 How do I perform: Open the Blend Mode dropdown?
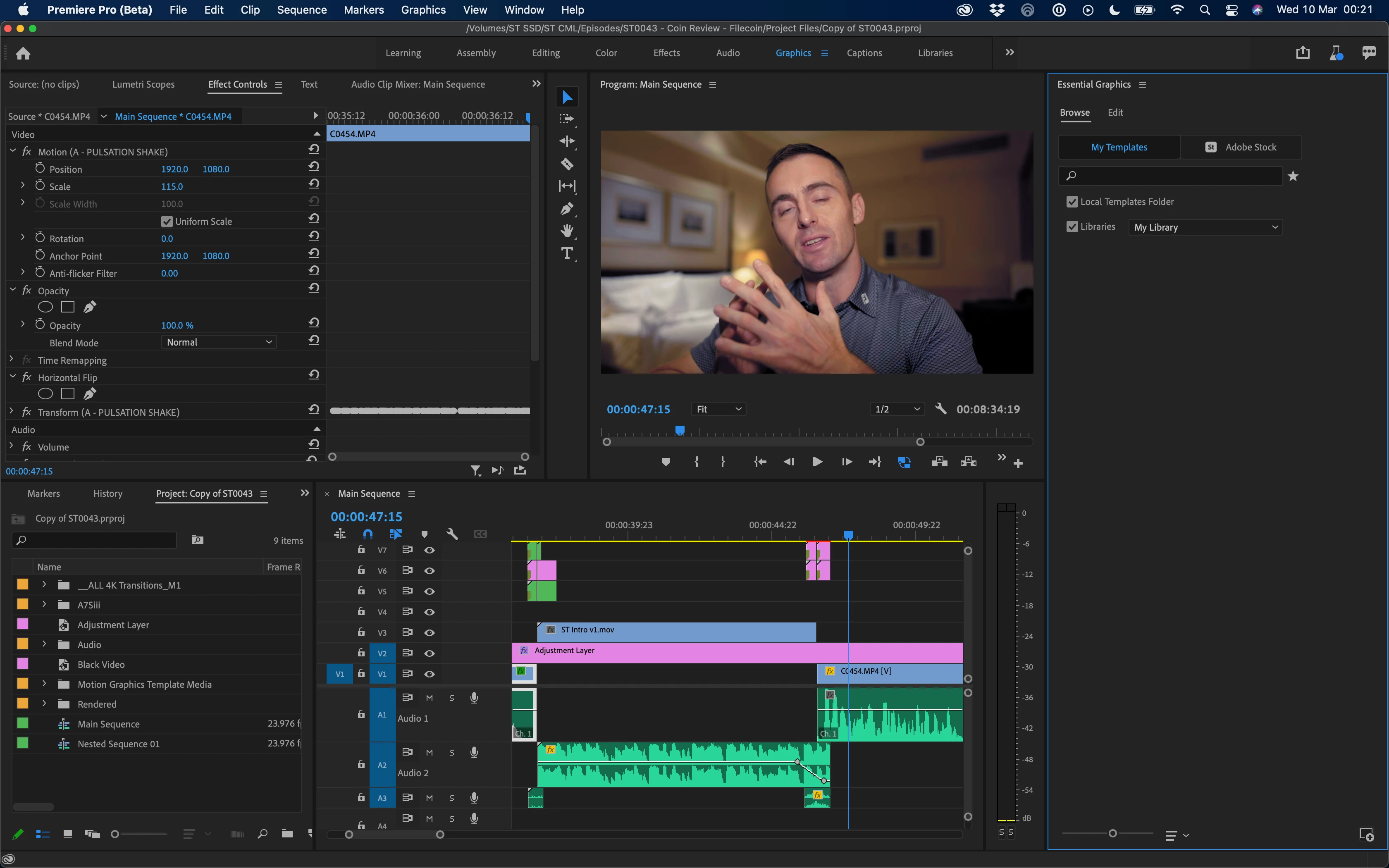pyautogui.click(x=218, y=342)
